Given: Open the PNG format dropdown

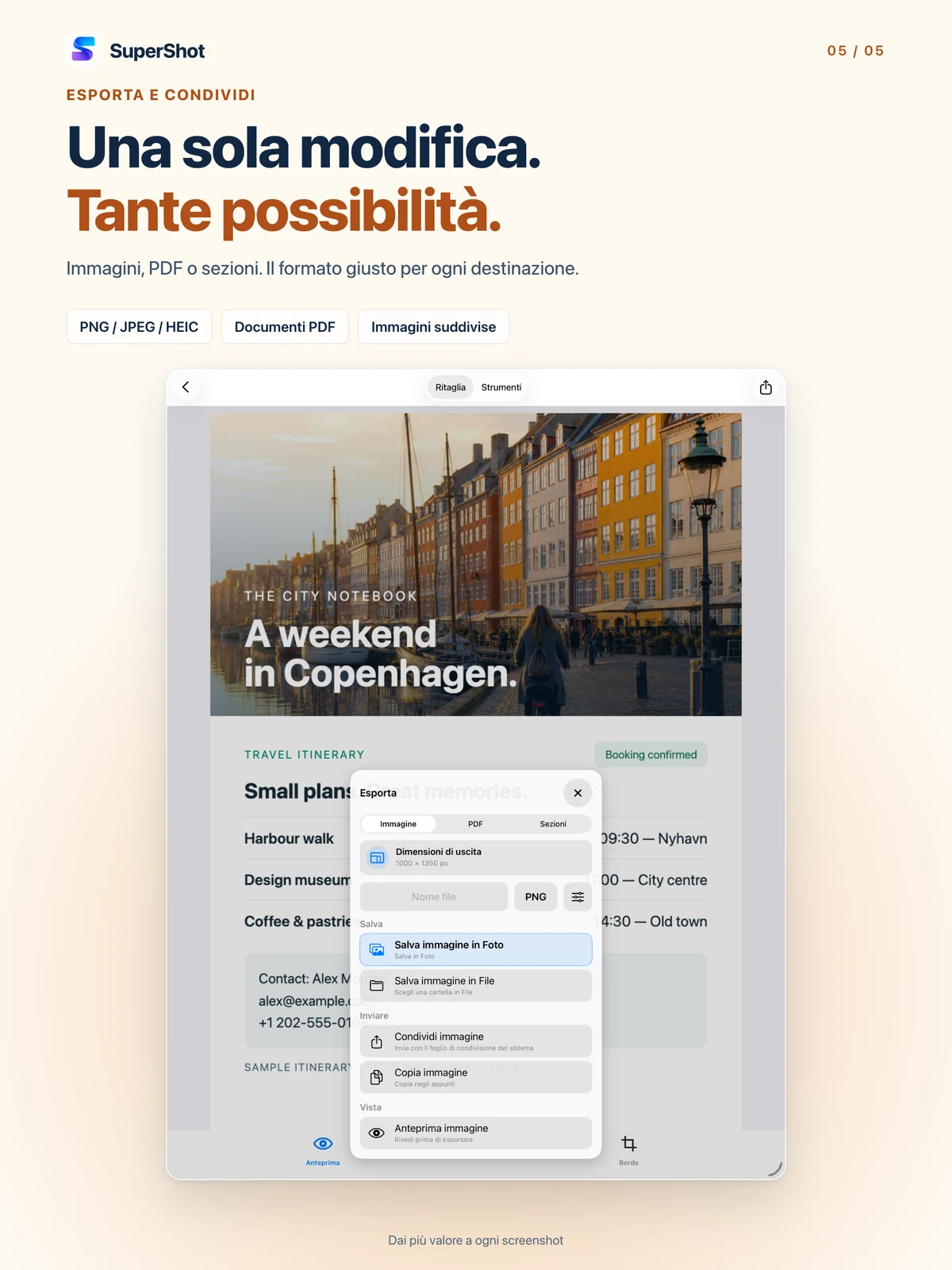Looking at the screenshot, I should pos(535,897).
